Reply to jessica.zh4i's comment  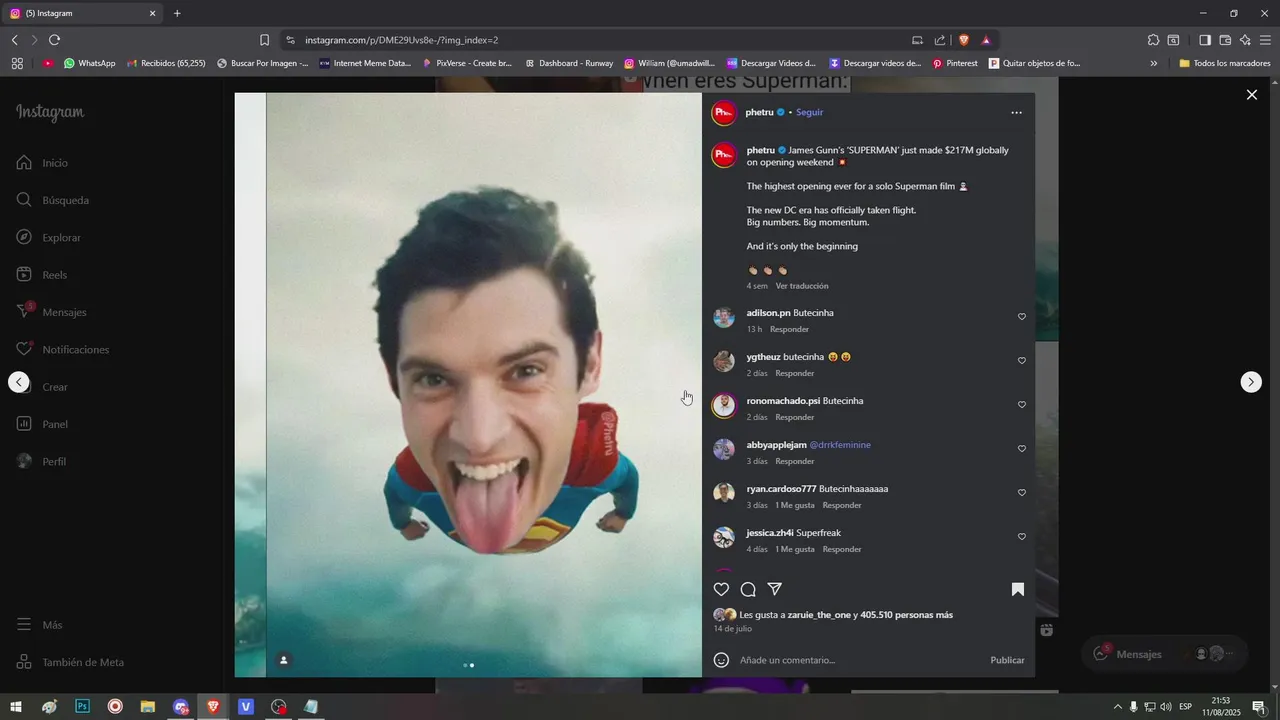[x=842, y=549]
